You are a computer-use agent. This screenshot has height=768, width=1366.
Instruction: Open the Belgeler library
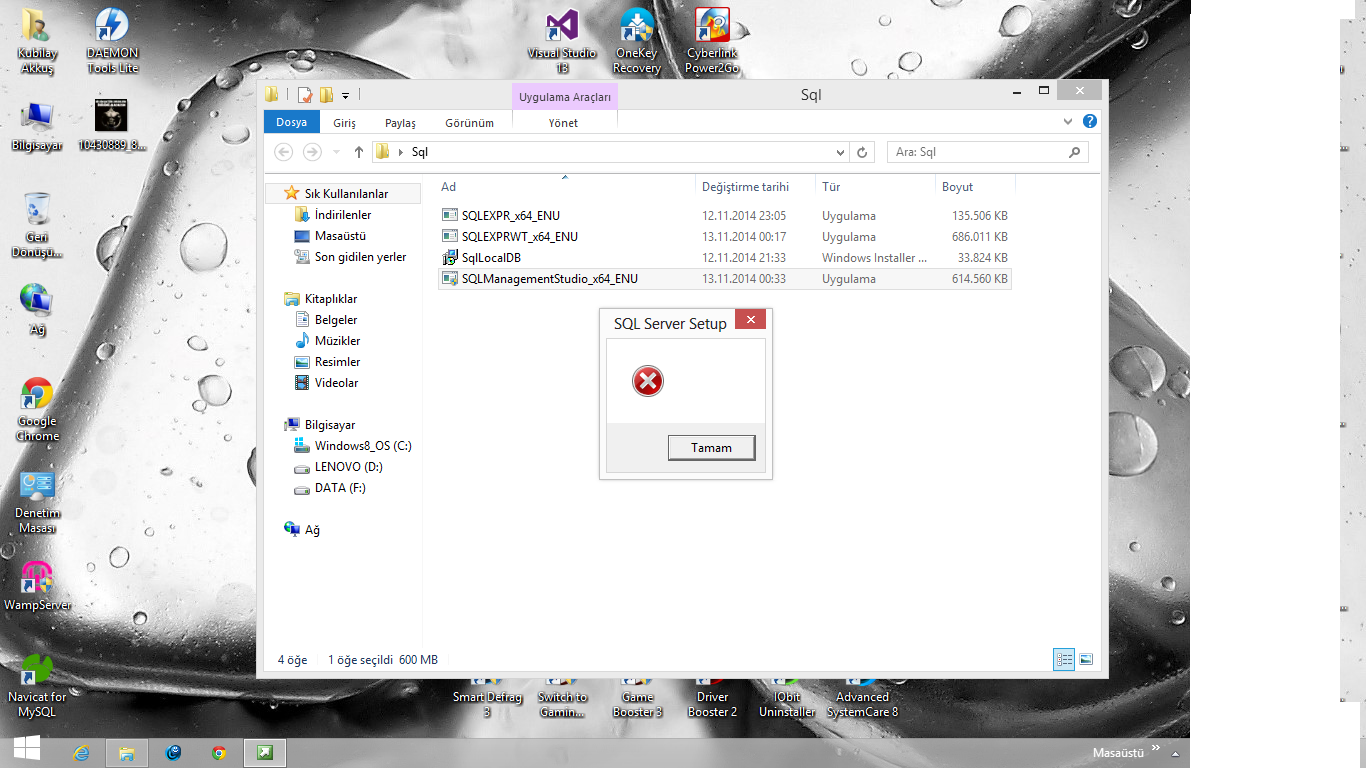click(326, 320)
